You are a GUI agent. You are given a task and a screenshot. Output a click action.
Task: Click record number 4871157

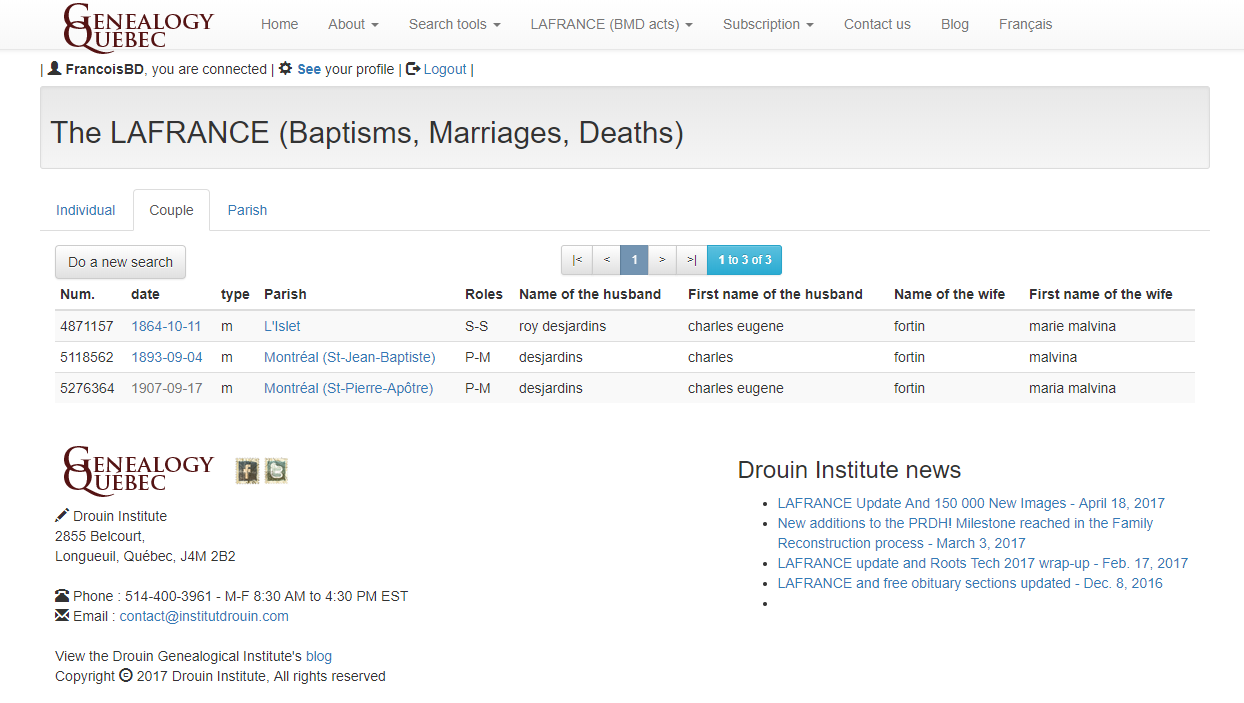click(87, 326)
